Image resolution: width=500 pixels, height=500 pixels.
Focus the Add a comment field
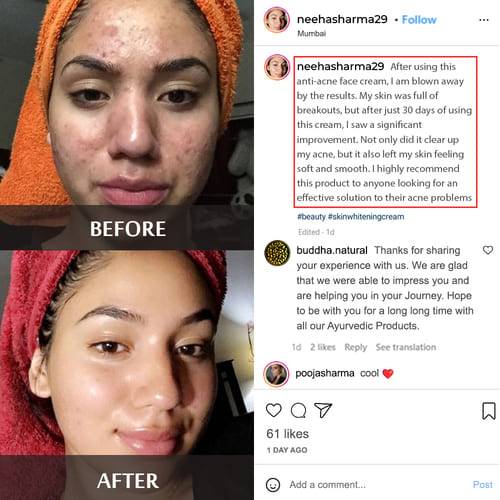(377, 485)
